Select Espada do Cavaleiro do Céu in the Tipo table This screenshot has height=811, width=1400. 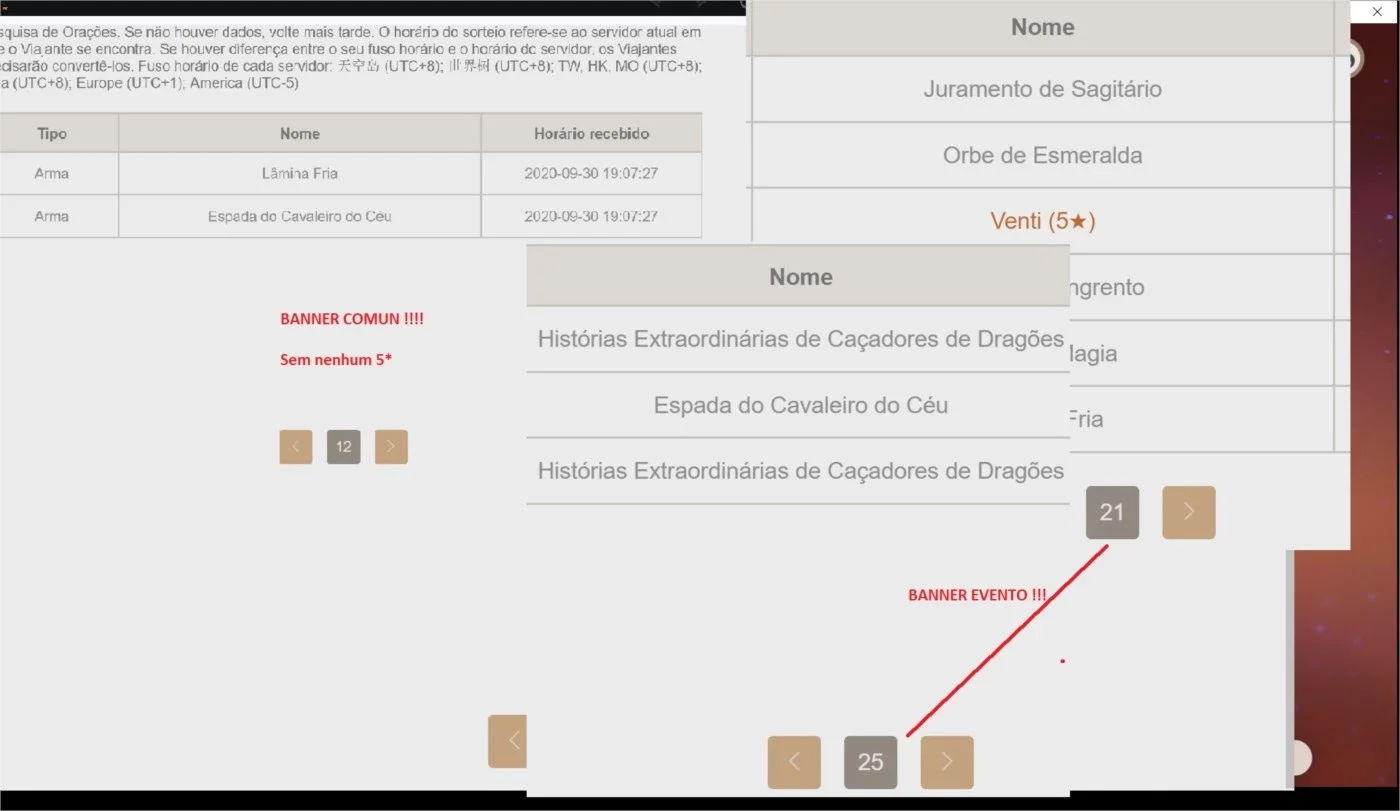pyautogui.click(x=300, y=216)
